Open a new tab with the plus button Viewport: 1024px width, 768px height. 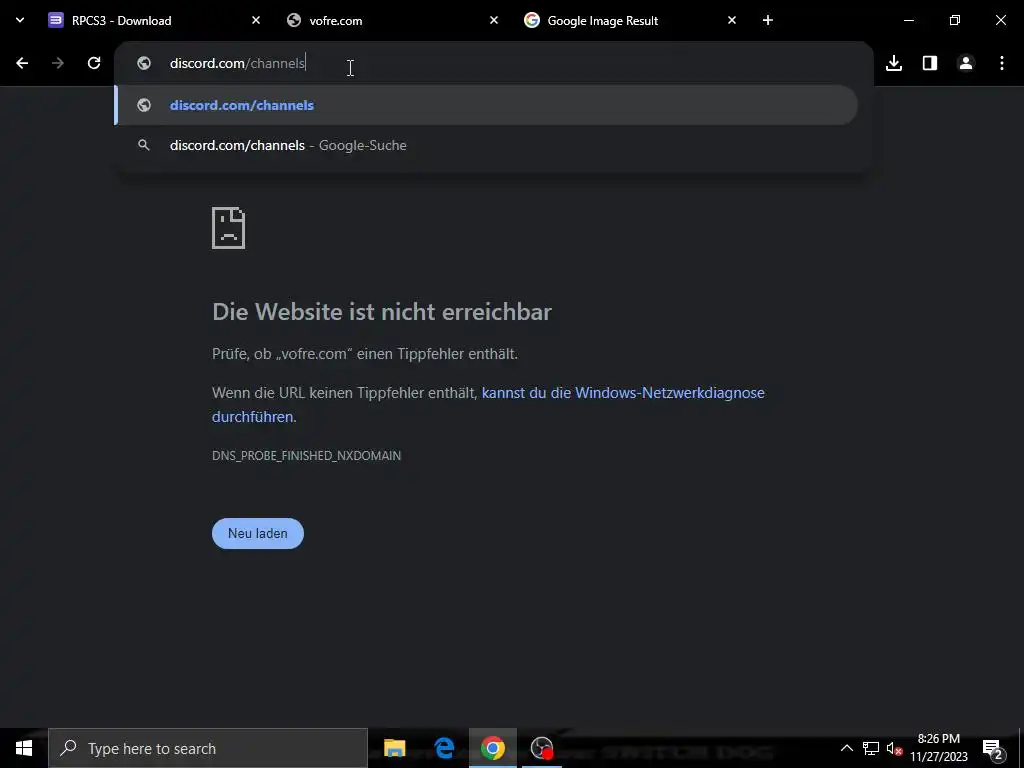[x=768, y=20]
